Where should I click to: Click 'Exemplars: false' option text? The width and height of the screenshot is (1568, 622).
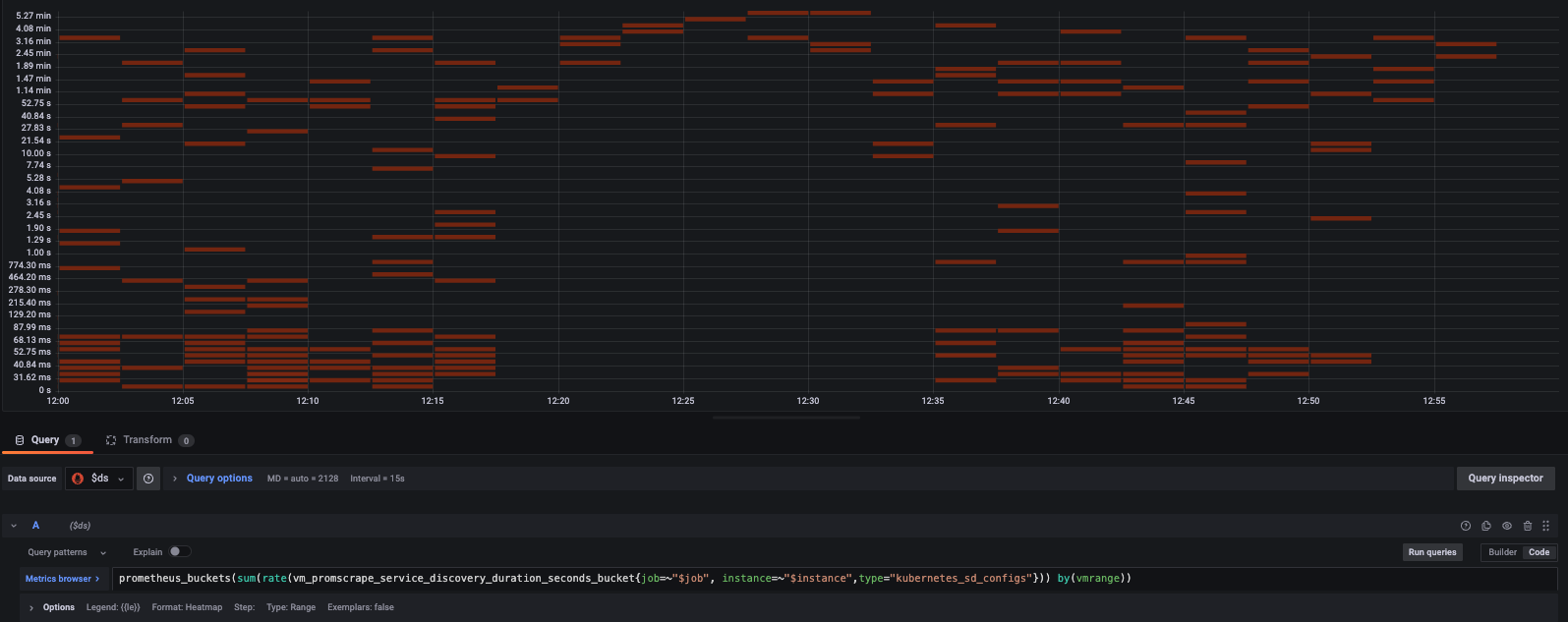point(360,607)
